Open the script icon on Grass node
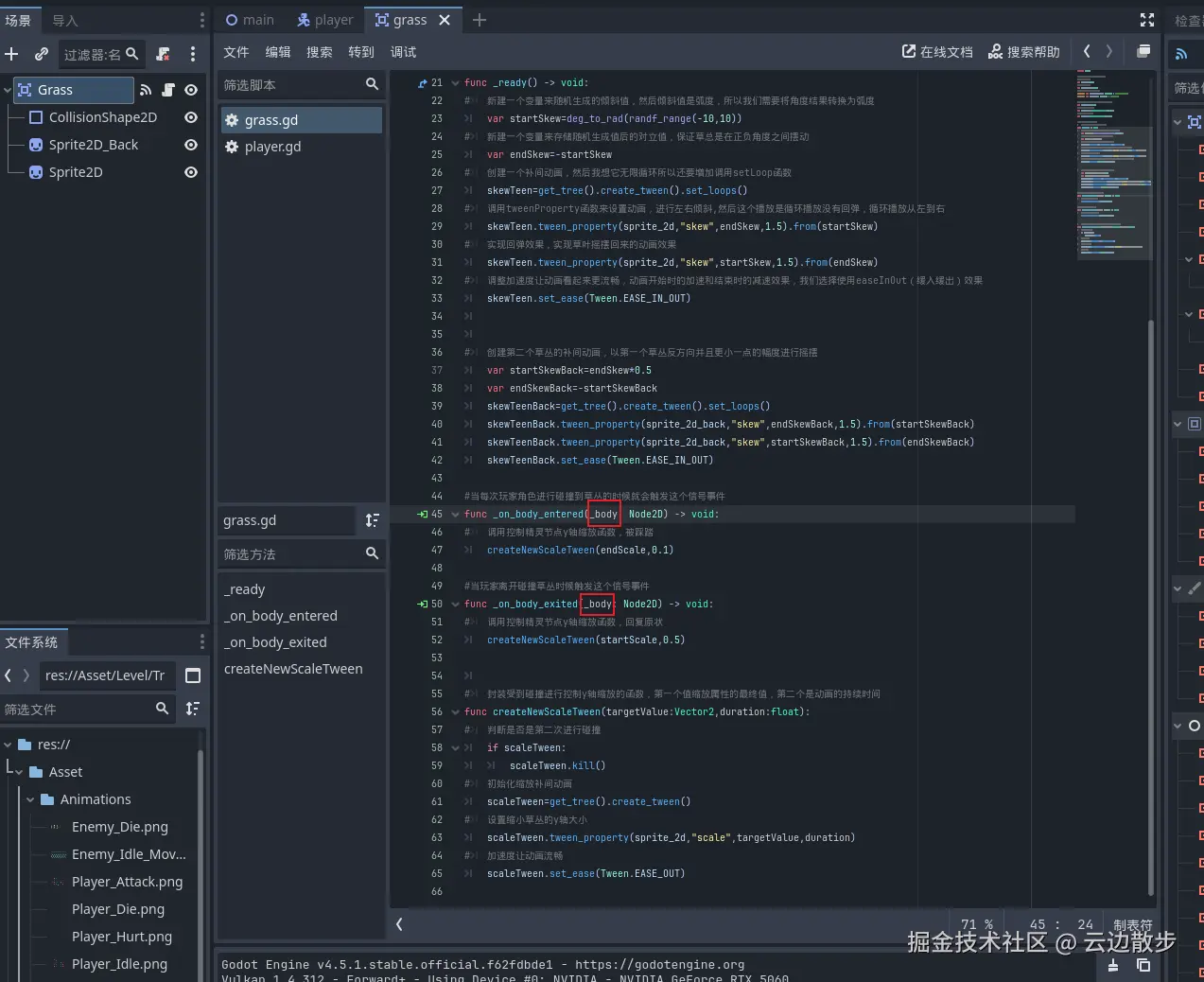This screenshot has width=1204, height=982. 168,90
